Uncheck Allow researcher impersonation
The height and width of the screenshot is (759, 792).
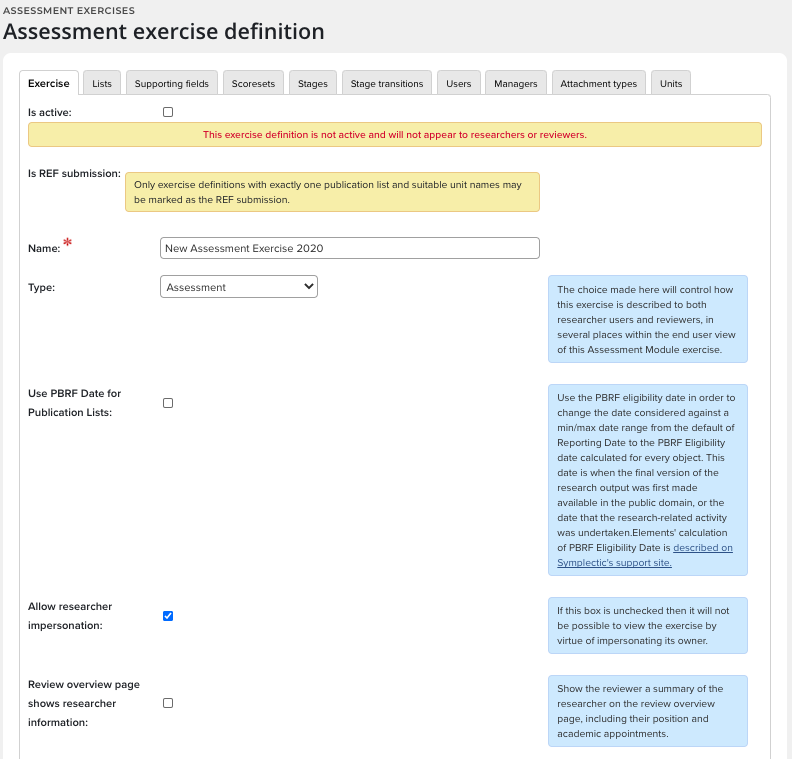pyautogui.click(x=168, y=616)
